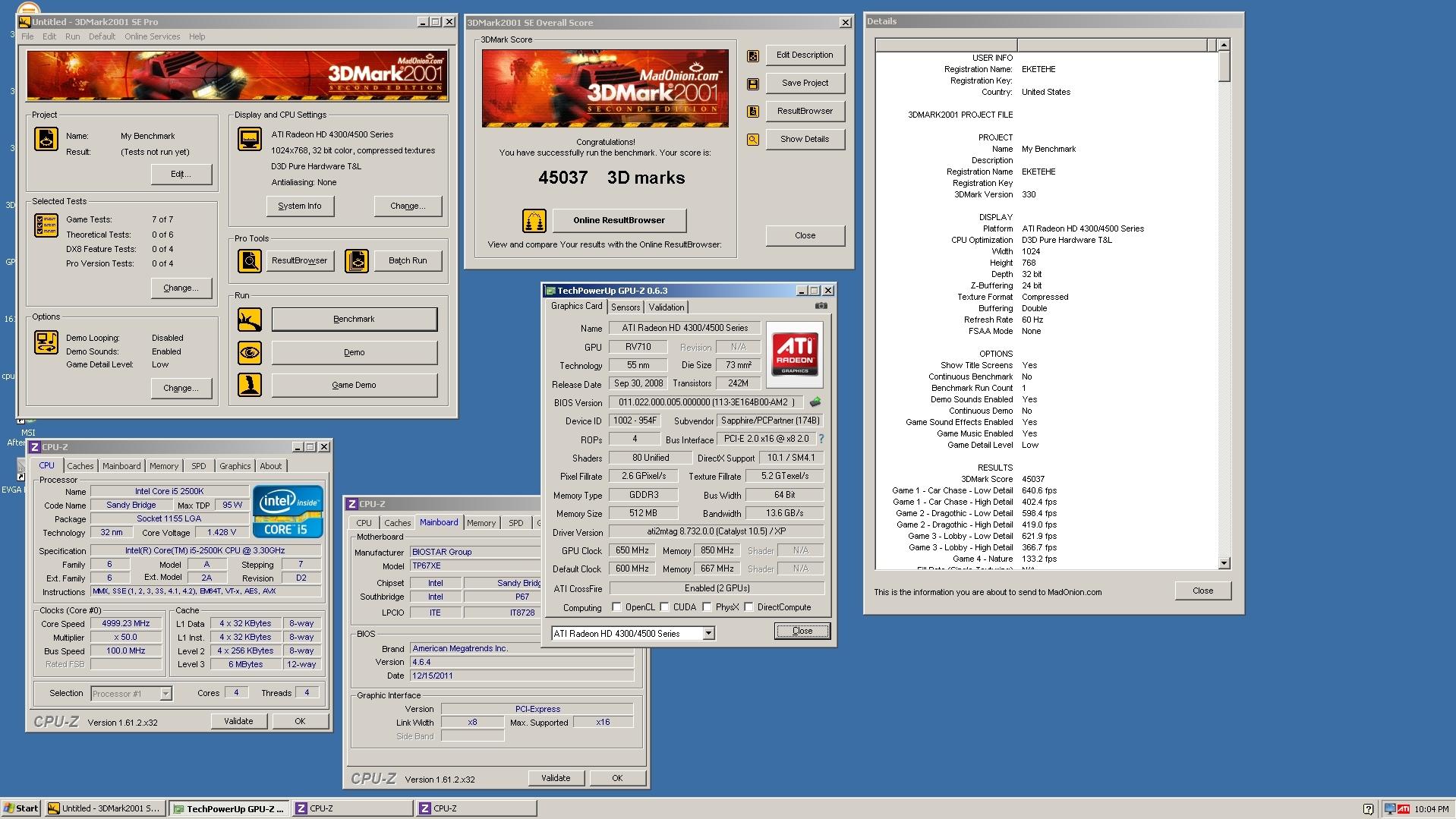Viewport: 1456px width, 819px height.
Task: Enable the CUDA checkbox in GPU-Z
Action: 664,607
